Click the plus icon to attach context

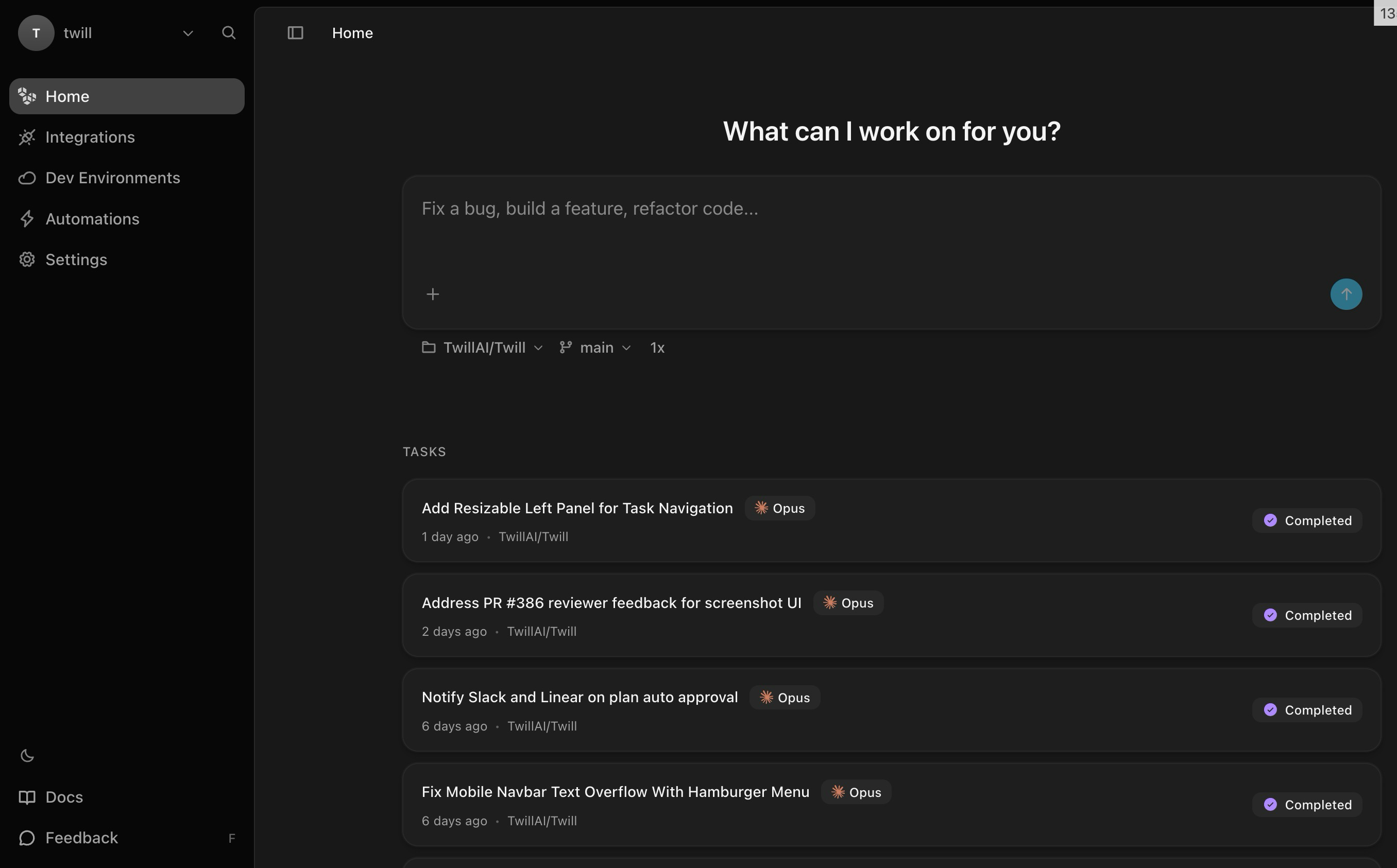click(x=433, y=293)
